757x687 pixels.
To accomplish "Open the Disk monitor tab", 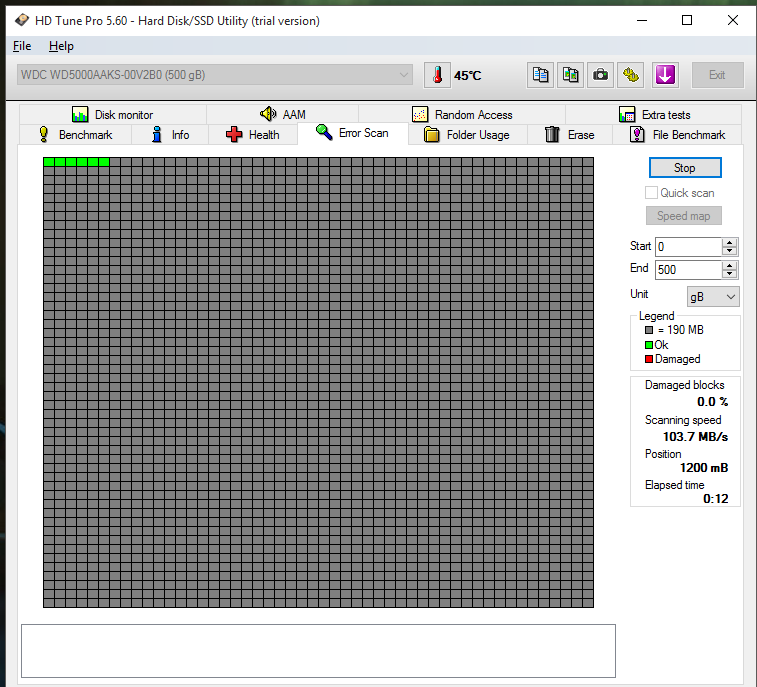I will tap(112, 114).
